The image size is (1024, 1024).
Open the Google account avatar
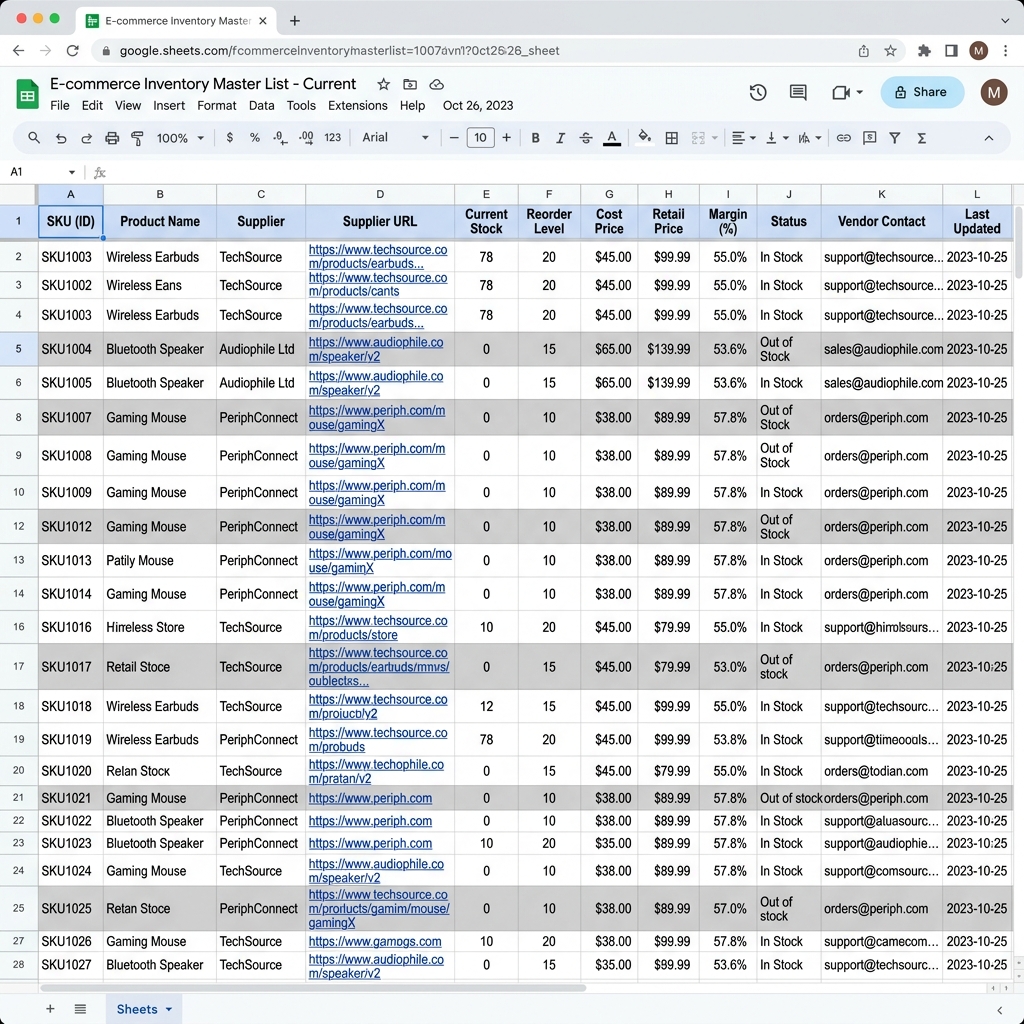[x=993, y=92]
